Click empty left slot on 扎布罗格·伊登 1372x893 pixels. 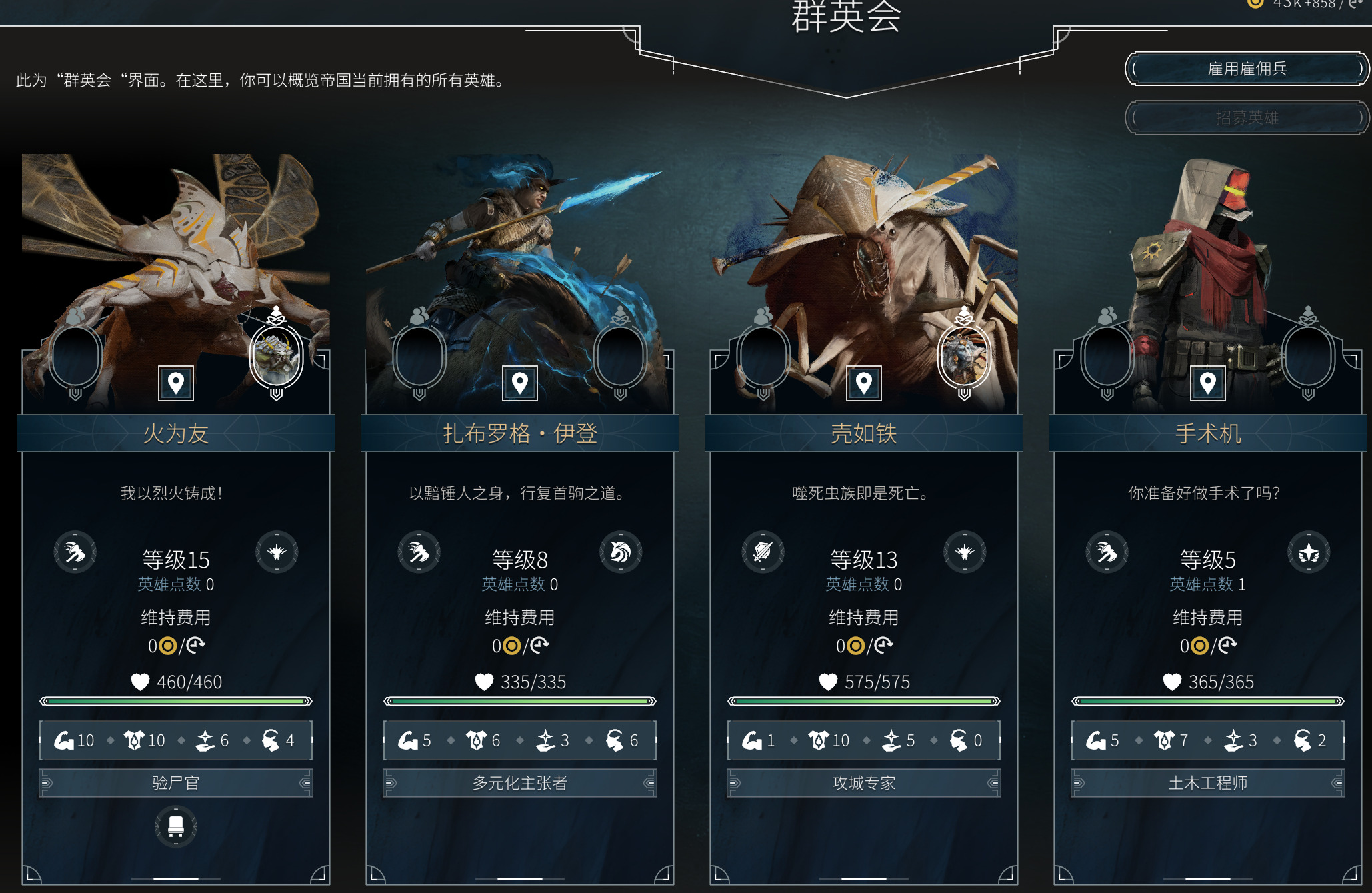coord(419,357)
